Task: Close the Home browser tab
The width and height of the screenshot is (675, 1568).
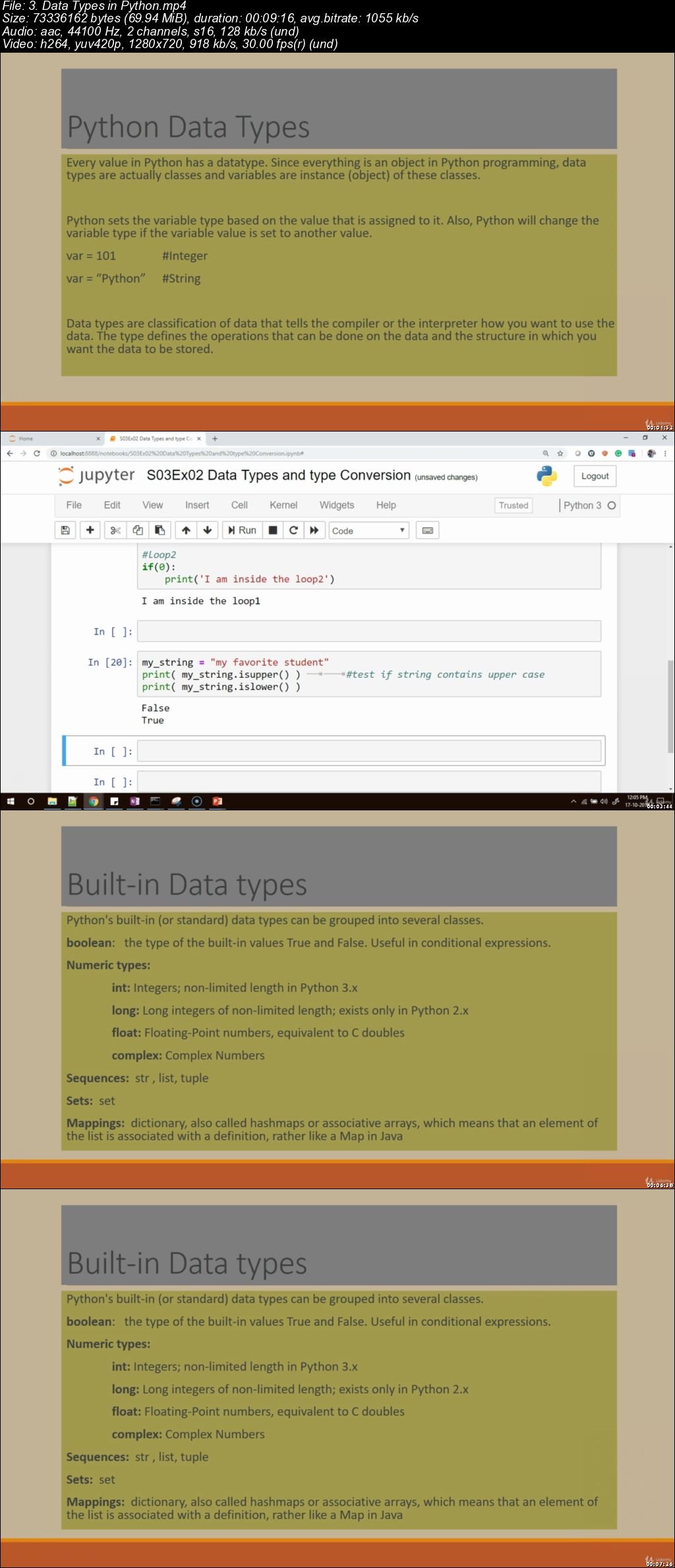Action: pyautogui.click(x=98, y=438)
